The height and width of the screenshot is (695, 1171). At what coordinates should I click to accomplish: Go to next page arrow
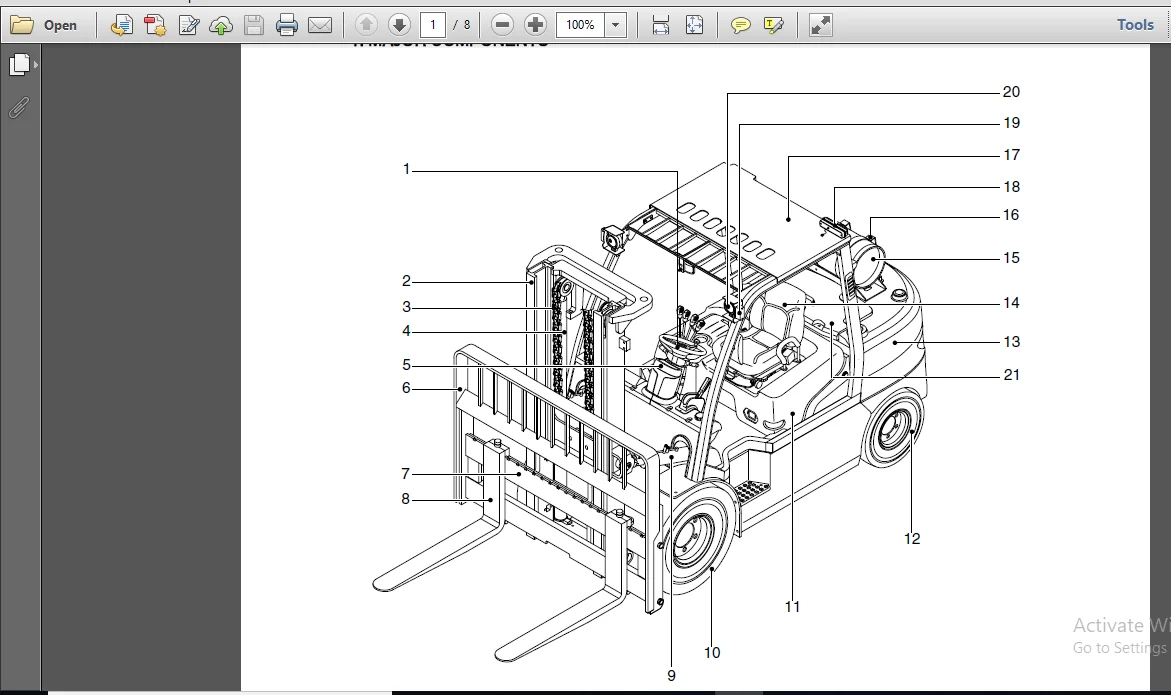(400, 25)
